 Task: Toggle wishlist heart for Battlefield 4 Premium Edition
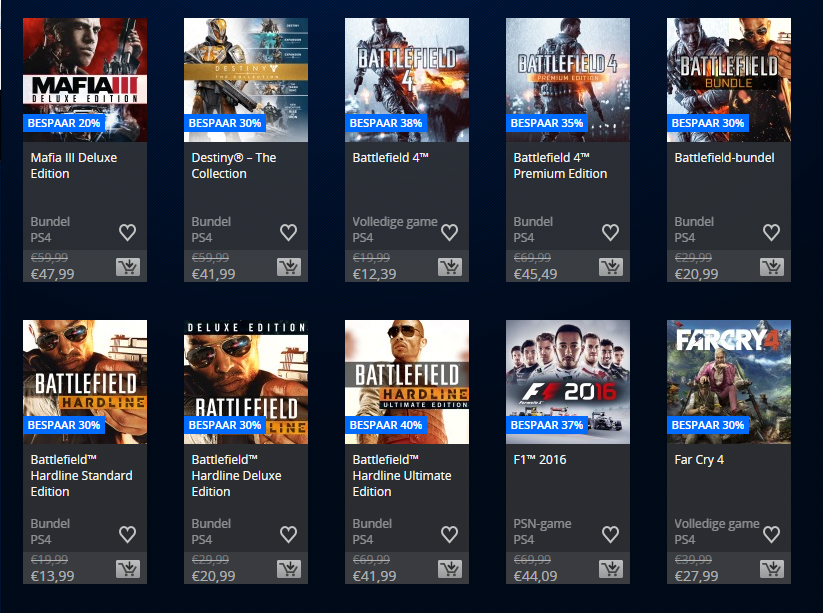(610, 233)
